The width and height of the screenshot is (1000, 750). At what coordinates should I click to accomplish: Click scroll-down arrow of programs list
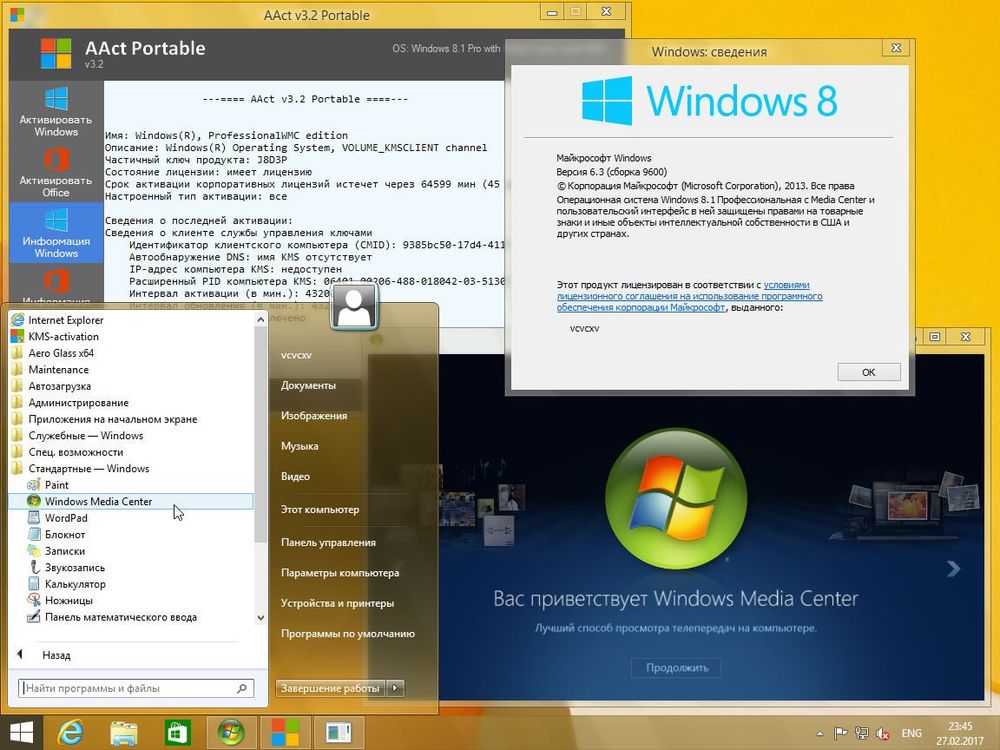(260, 617)
